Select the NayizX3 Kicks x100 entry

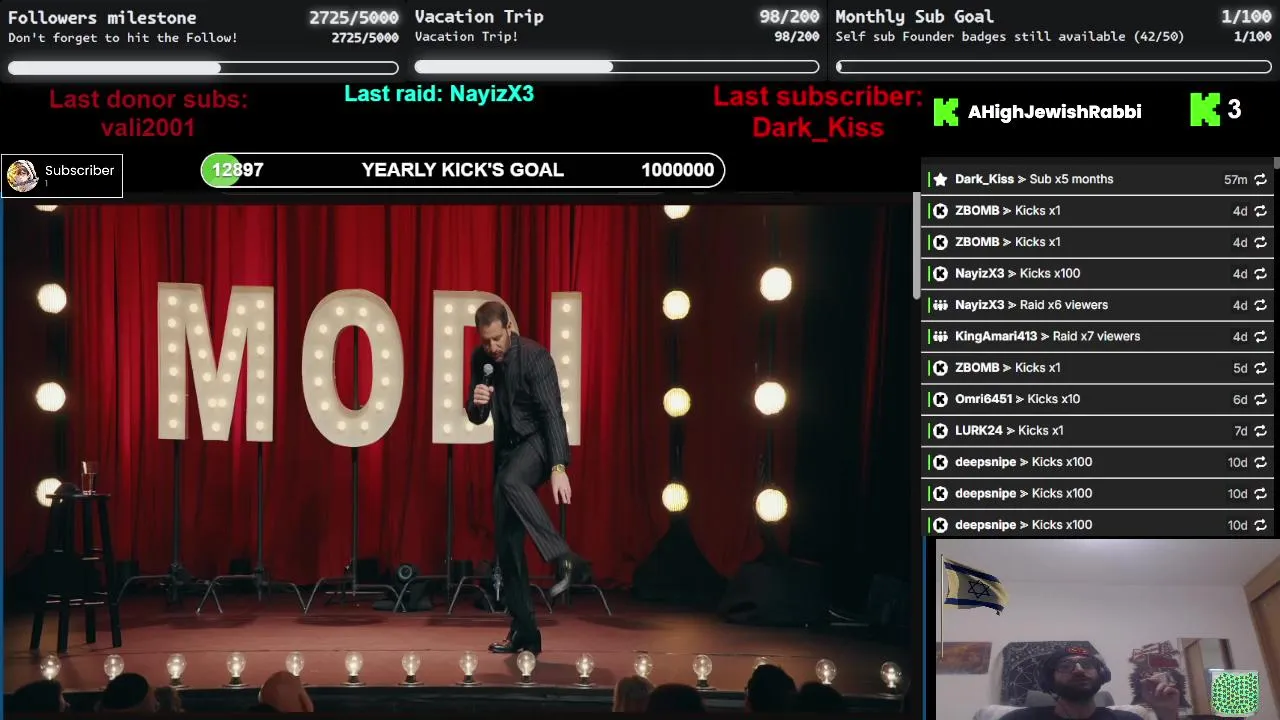pyautogui.click(x=1098, y=273)
